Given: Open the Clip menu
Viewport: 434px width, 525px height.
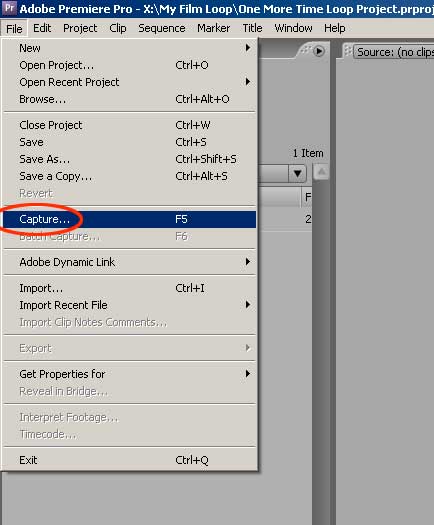Looking at the screenshot, I should 118,28.
